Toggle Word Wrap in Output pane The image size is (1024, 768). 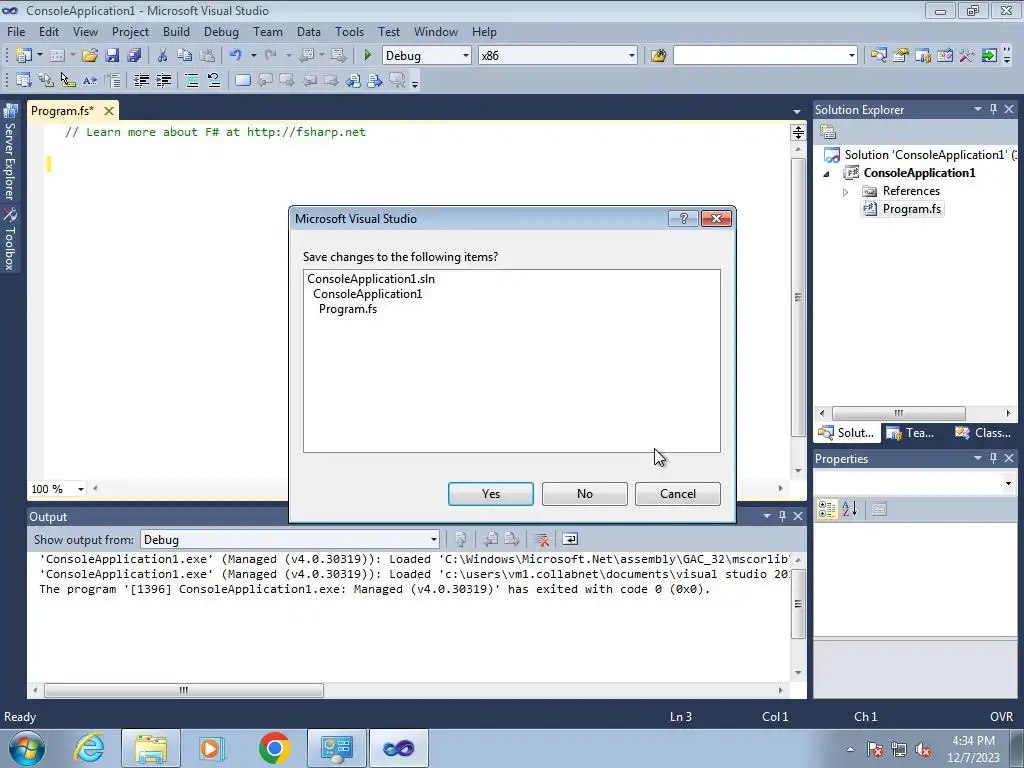tap(570, 539)
